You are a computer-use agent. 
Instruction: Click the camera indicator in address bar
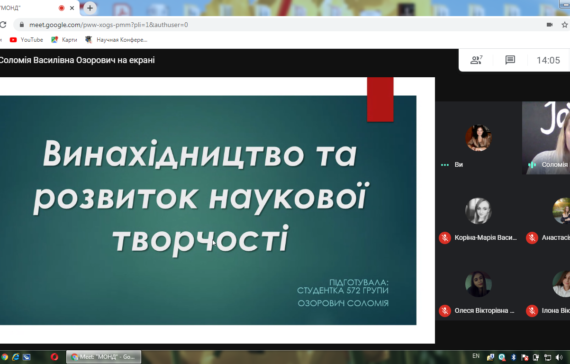point(549,25)
